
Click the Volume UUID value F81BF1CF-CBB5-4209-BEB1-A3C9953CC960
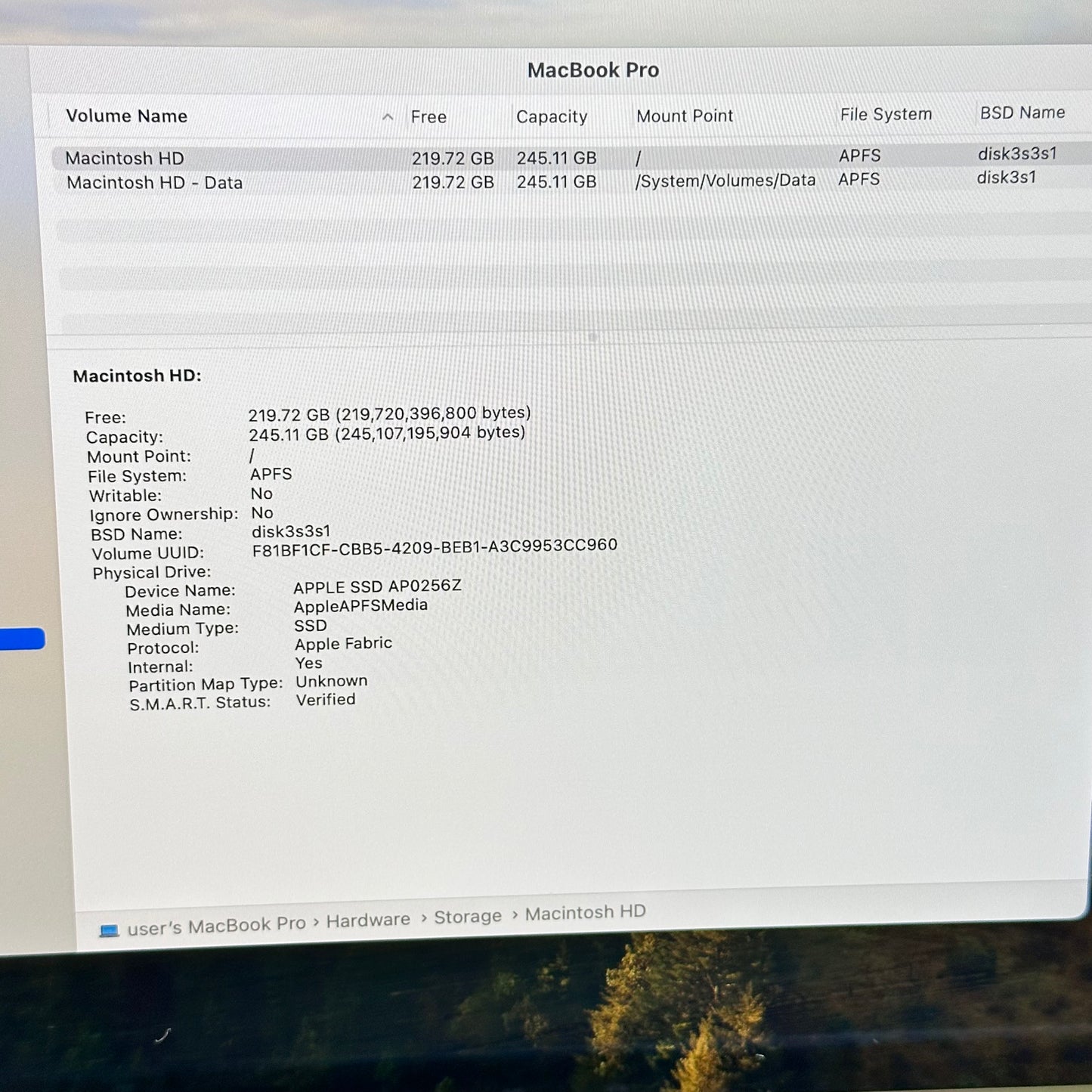pos(435,546)
